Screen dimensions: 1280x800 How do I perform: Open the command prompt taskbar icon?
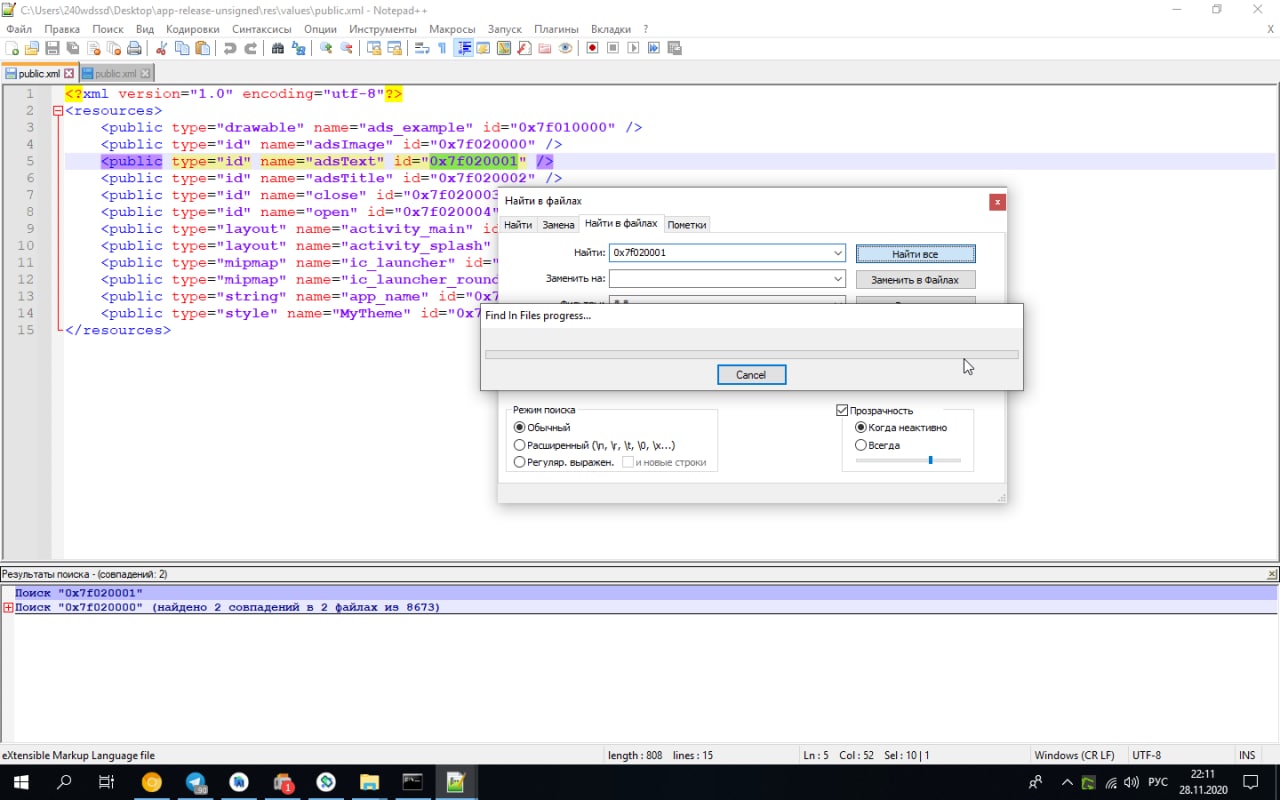pos(412,782)
